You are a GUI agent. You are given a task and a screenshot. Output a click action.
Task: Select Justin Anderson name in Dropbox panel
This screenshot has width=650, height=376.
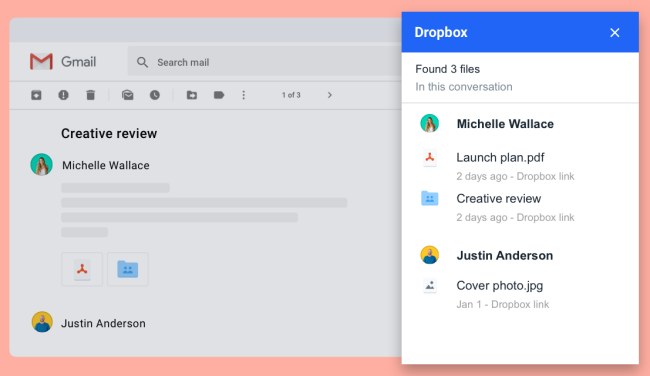click(x=504, y=255)
